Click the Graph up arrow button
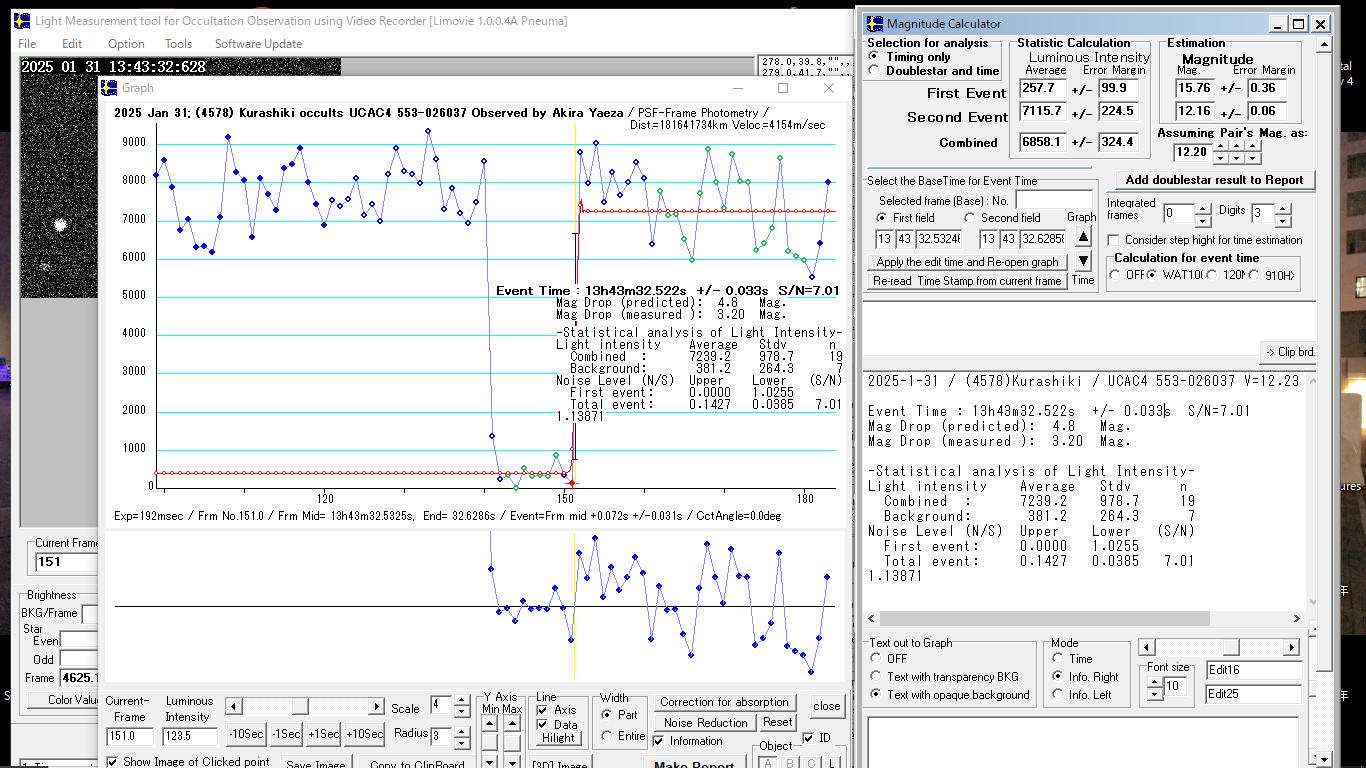The height and width of the screenshot is (768, 1366). [x=1083, y=238]
